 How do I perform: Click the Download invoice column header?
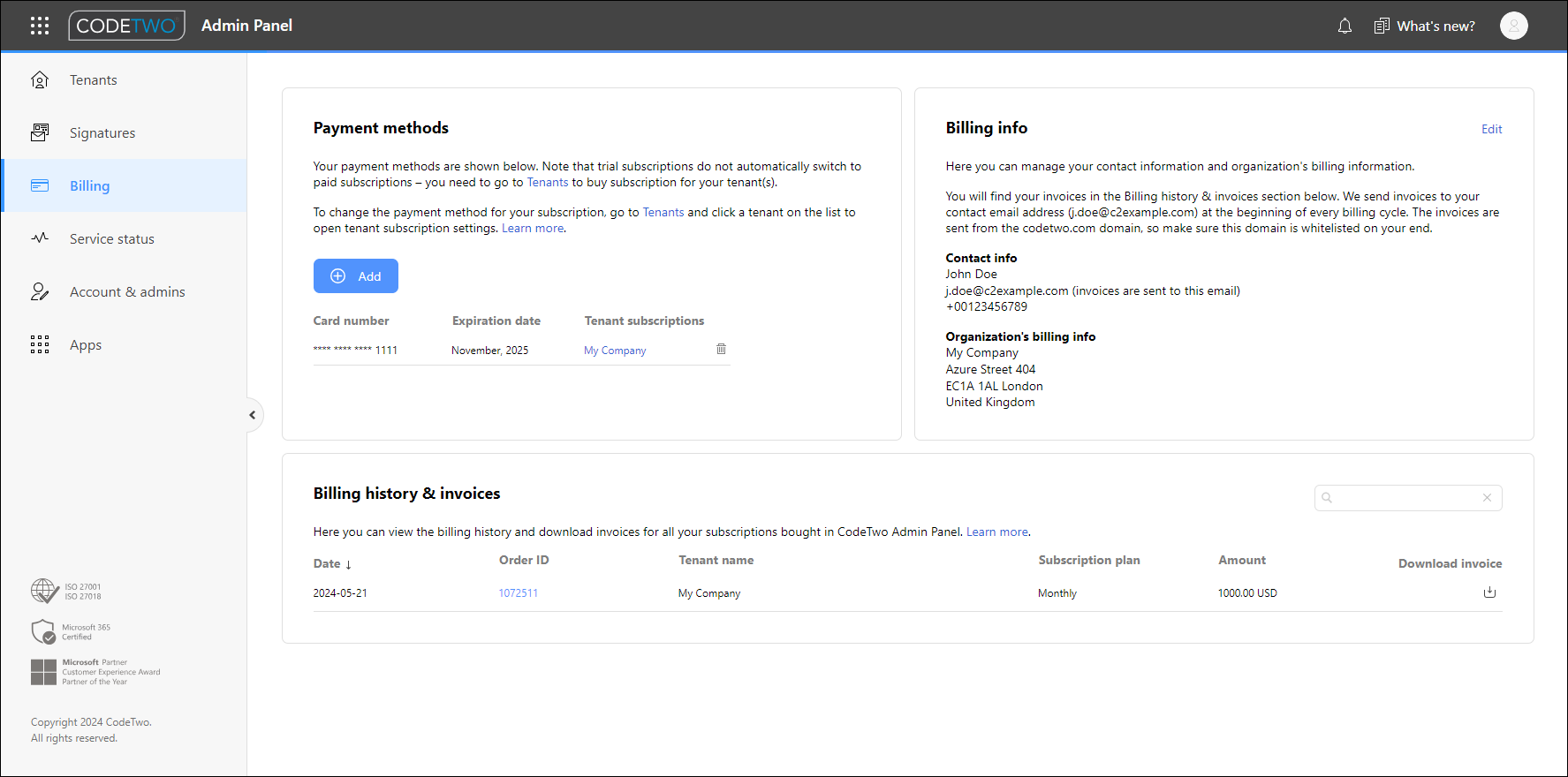pos(1450,563)
